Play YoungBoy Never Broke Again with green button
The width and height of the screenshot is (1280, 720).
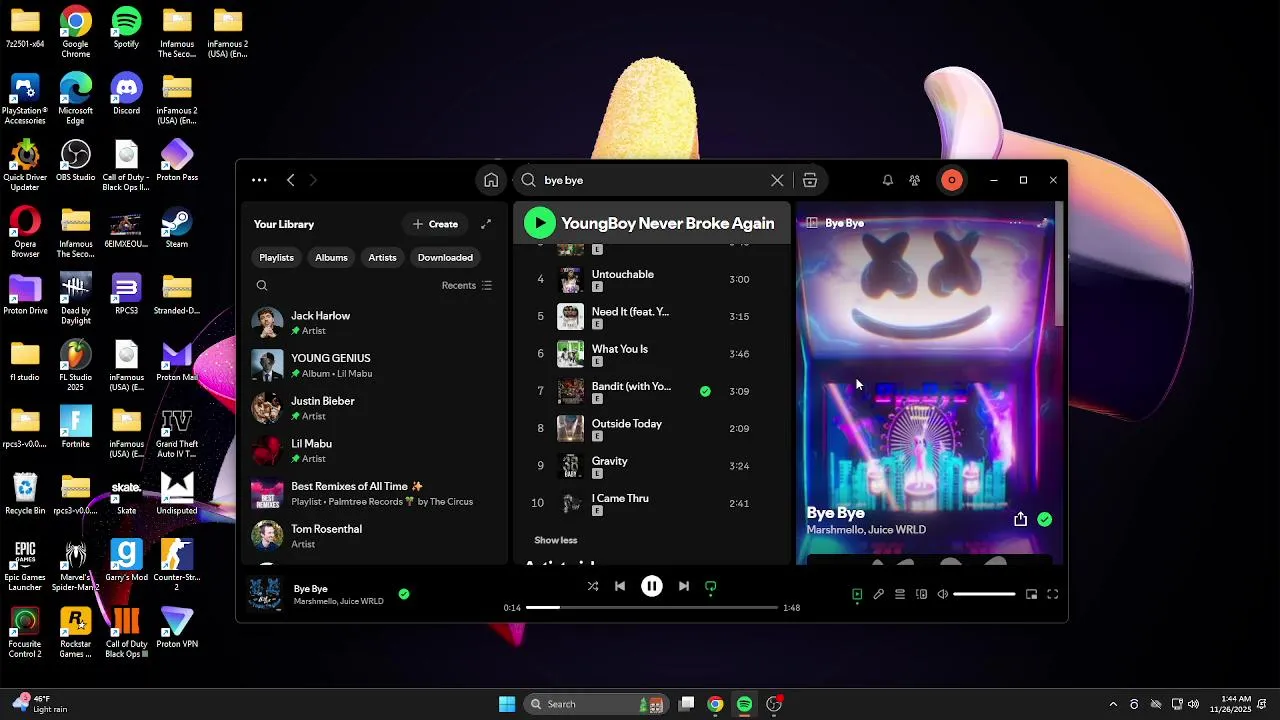(540, 223)
